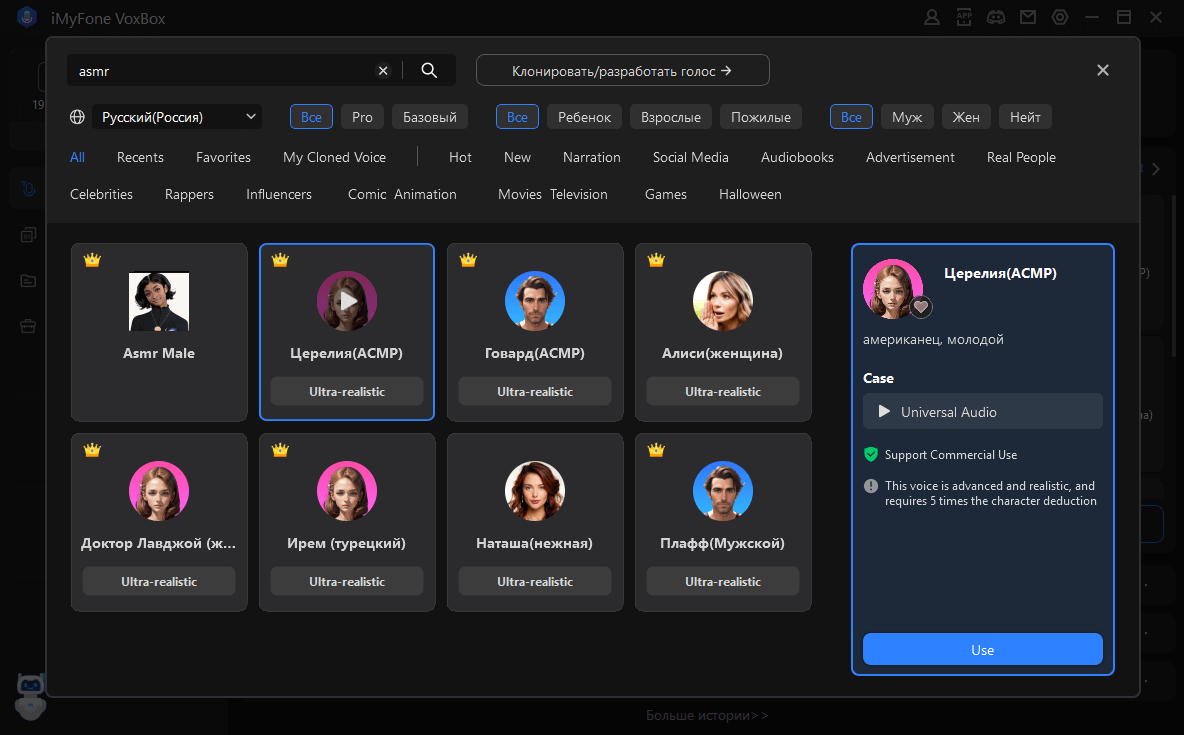The height and width of the screenshot is (735, 1184).
Task: Show the Games category
Action: (666, 194)
